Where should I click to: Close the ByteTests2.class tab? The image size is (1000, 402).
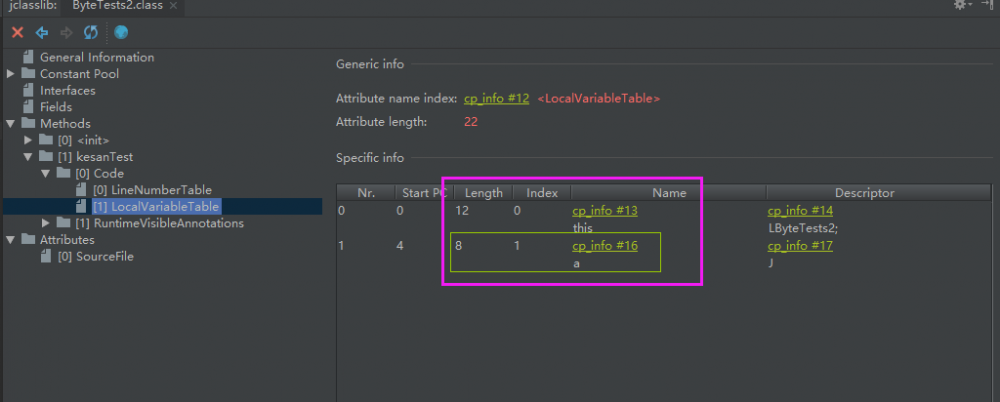[x=173, y=6]
